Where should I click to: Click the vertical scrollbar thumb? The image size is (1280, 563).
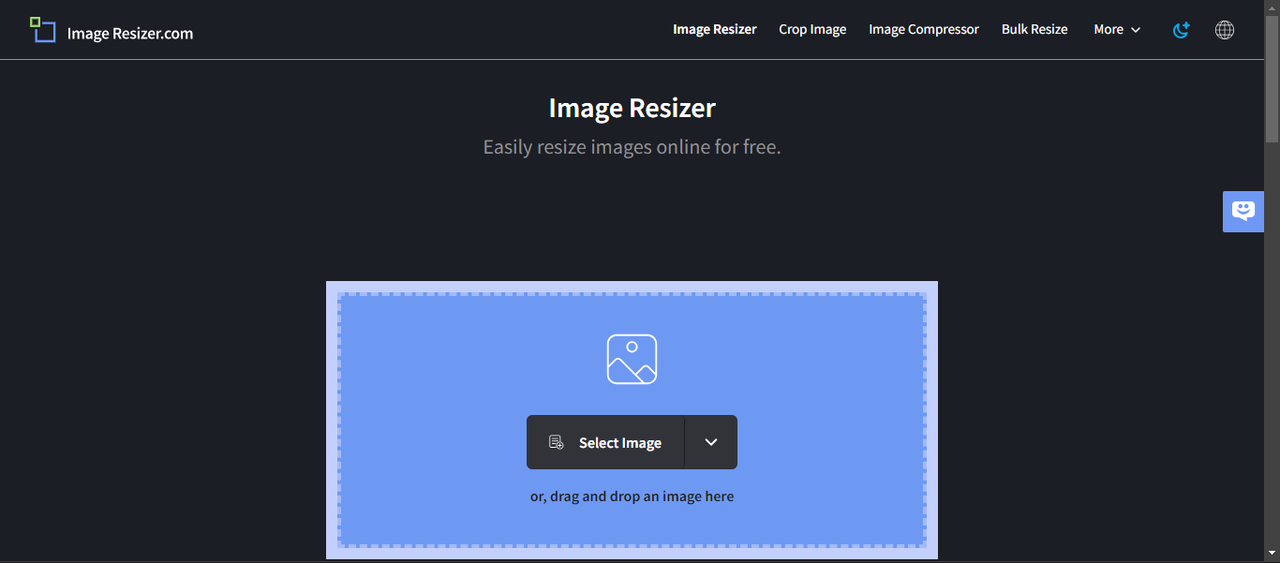pos(1272,80)
